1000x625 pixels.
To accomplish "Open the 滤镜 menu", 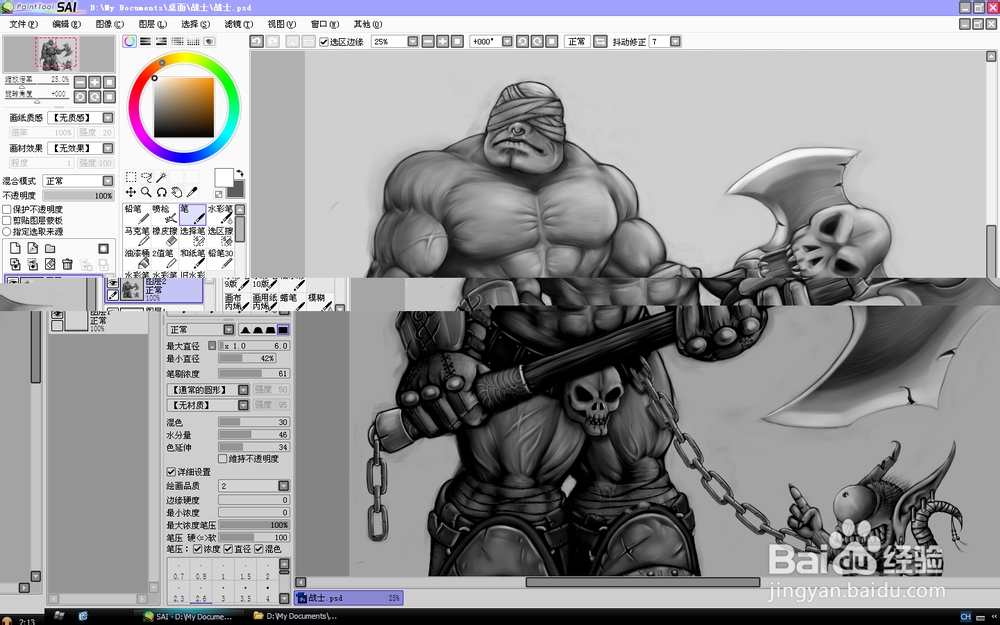I will 239,24.
